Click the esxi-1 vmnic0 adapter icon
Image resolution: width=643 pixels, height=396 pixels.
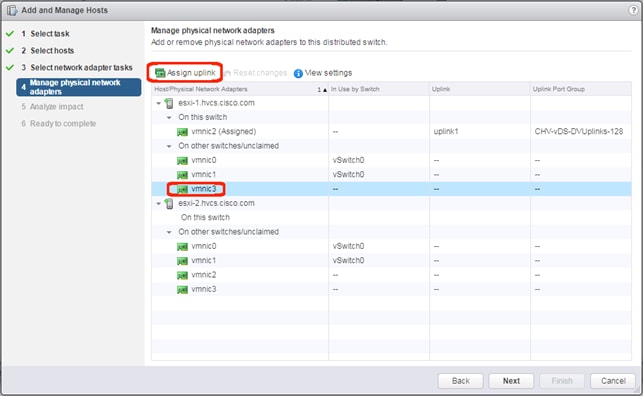point(182,161)
